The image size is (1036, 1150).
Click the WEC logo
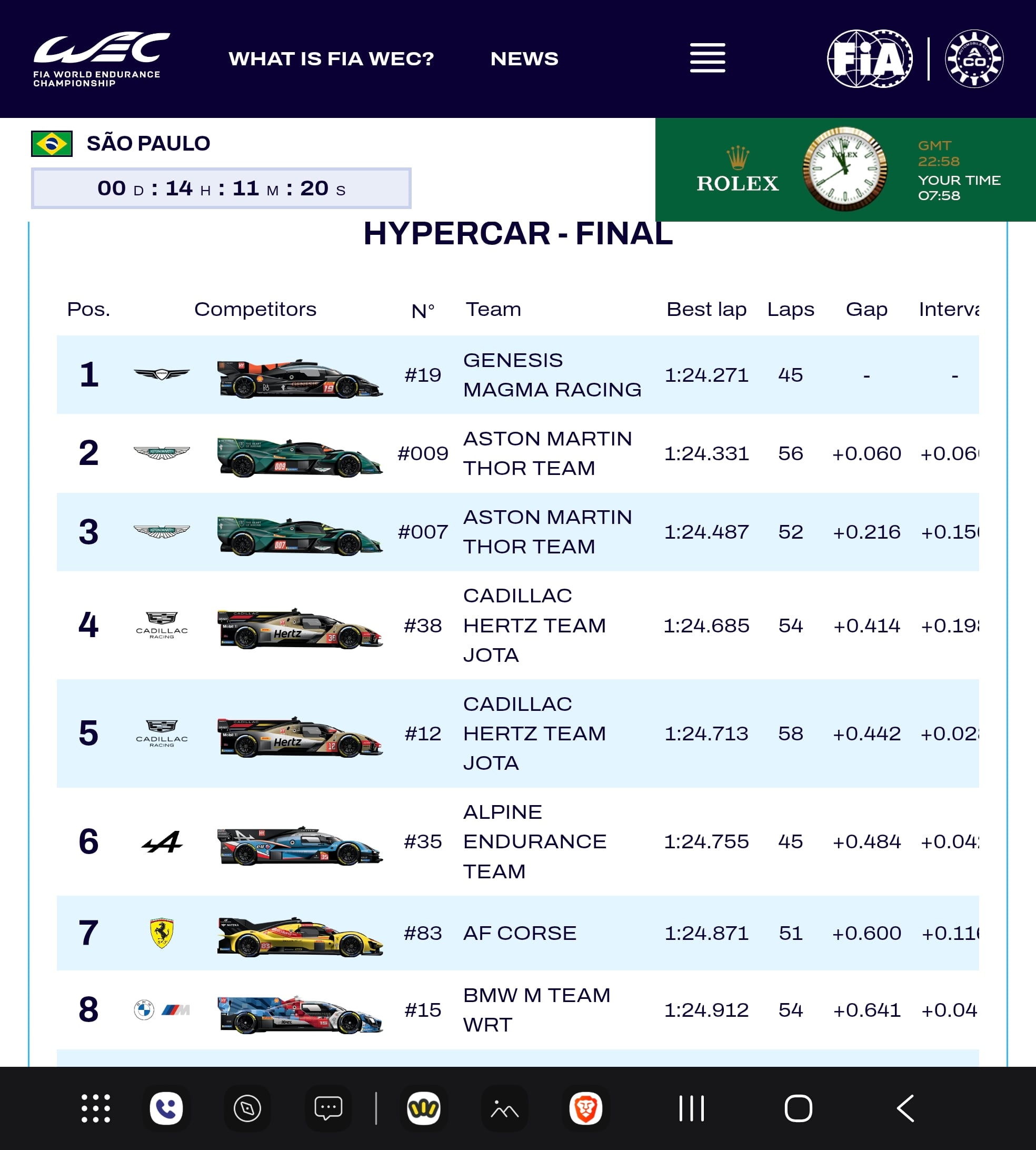pyautogui.click(x=101, y=59)
